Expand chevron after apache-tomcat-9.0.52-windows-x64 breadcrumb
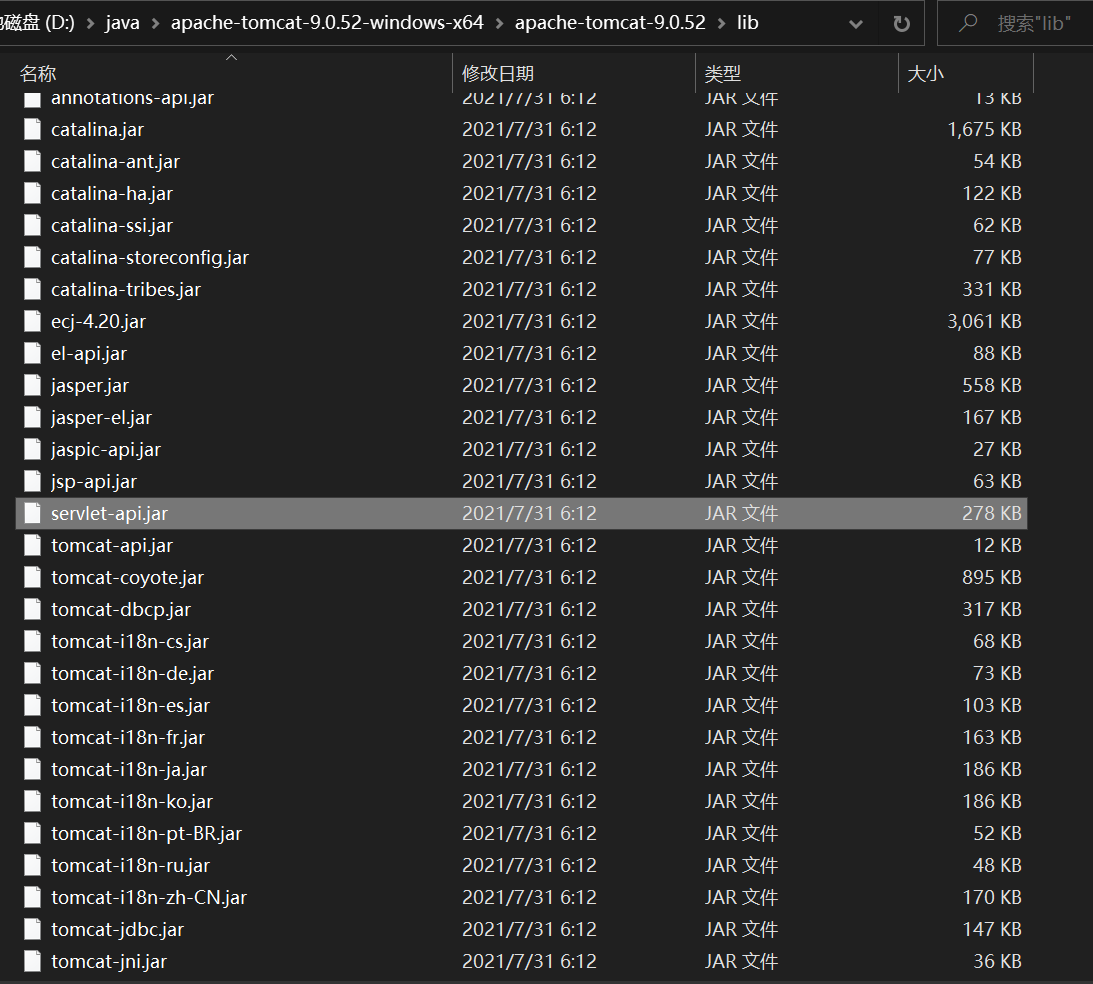This screenshot has width=1093, height=984. click(499, 24)
